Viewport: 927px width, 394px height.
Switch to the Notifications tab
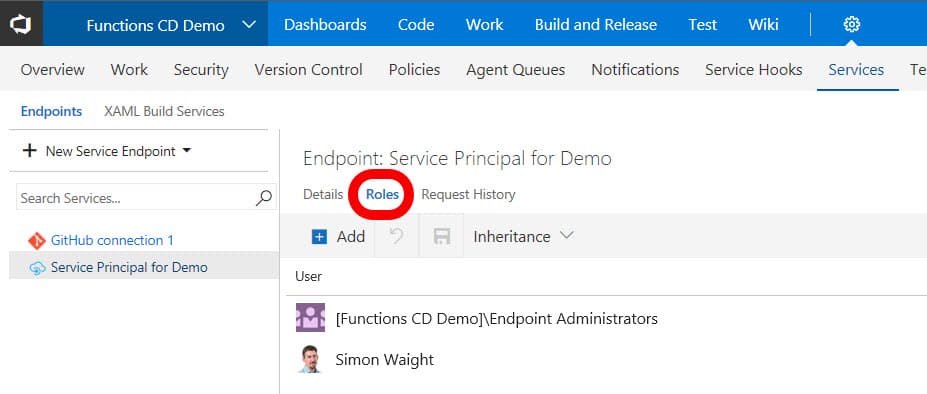click(635, 70)
